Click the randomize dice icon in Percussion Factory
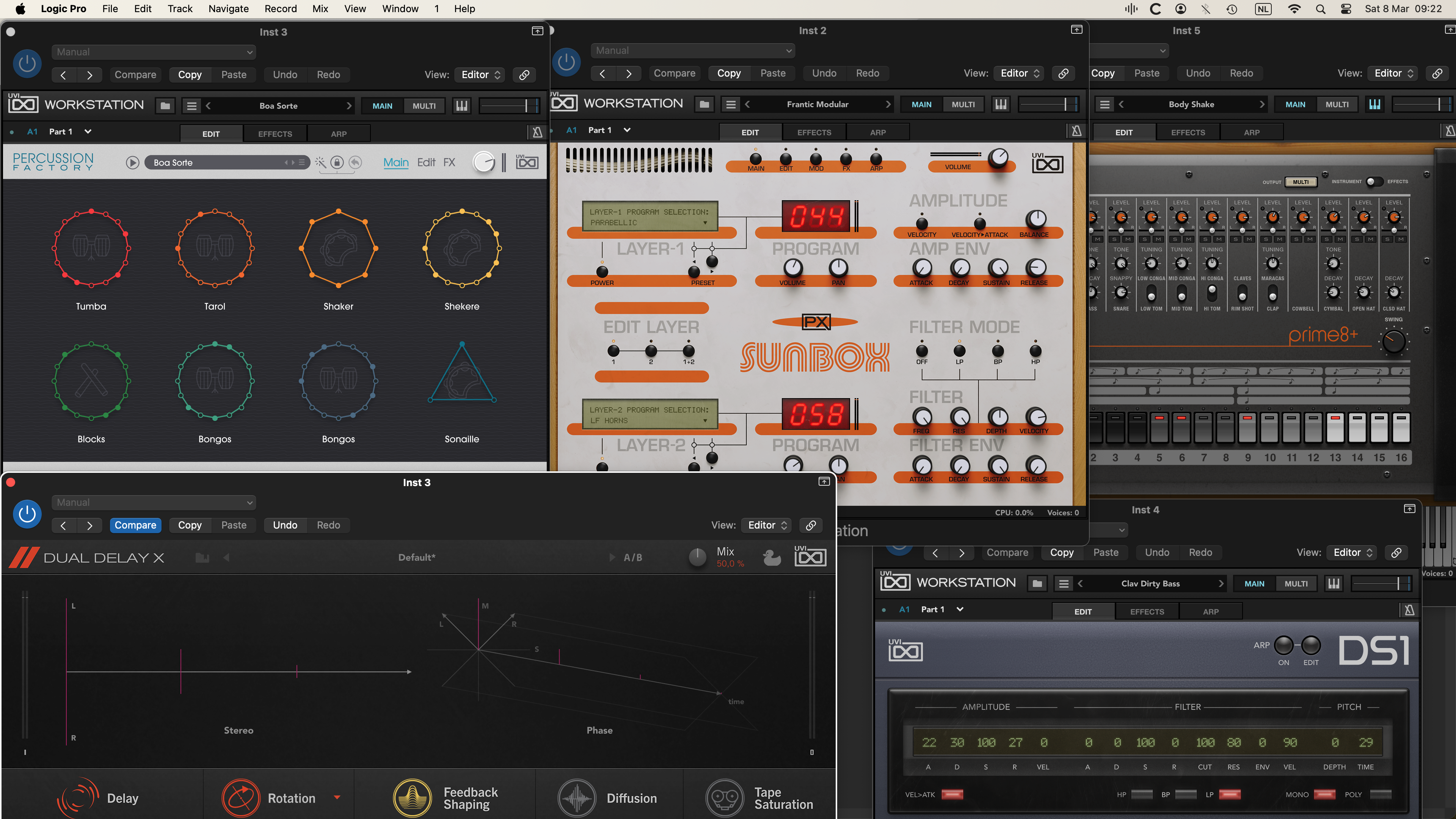 click(320, 163)
